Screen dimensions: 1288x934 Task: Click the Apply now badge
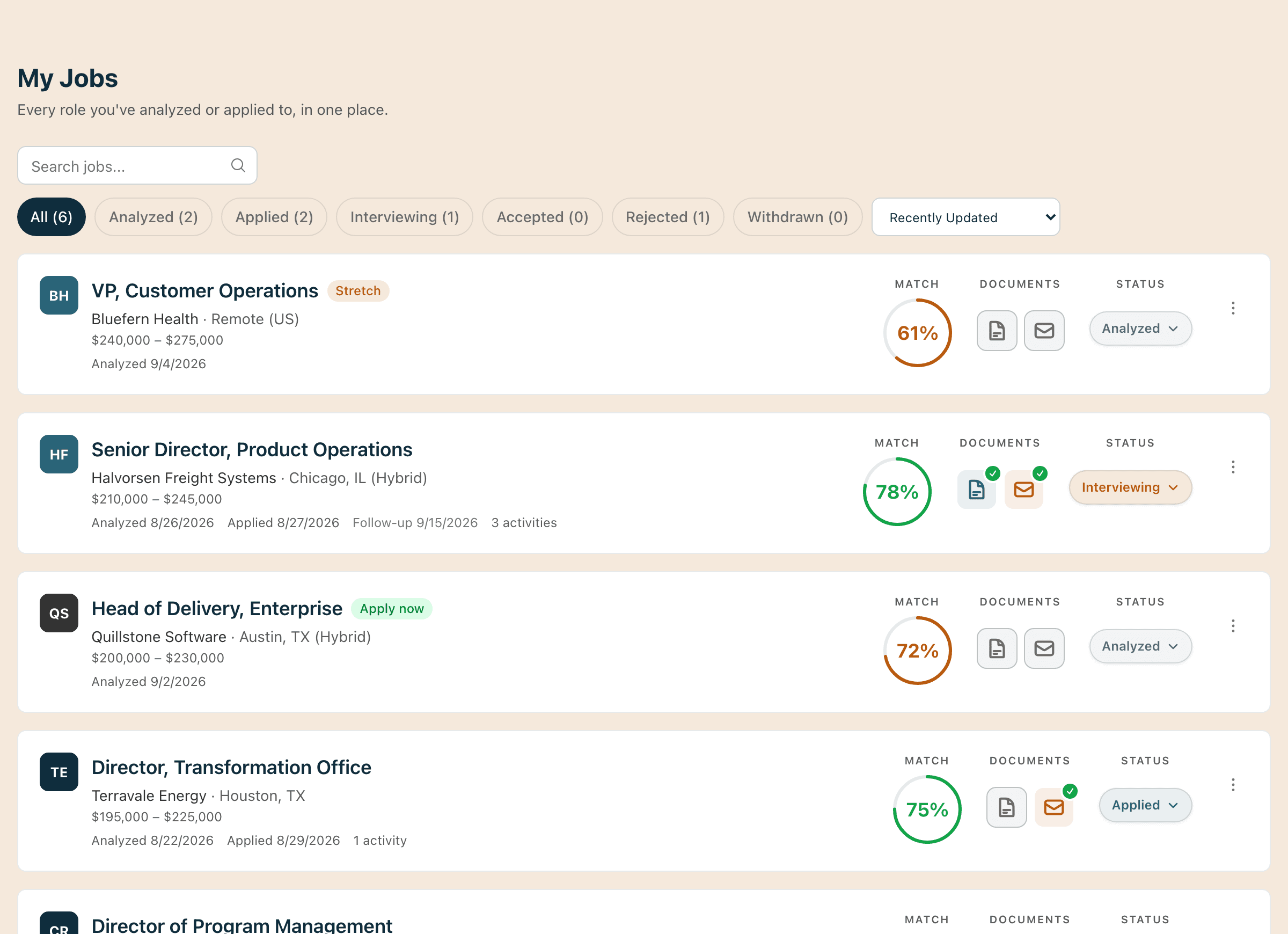click(x=392, y=609)
